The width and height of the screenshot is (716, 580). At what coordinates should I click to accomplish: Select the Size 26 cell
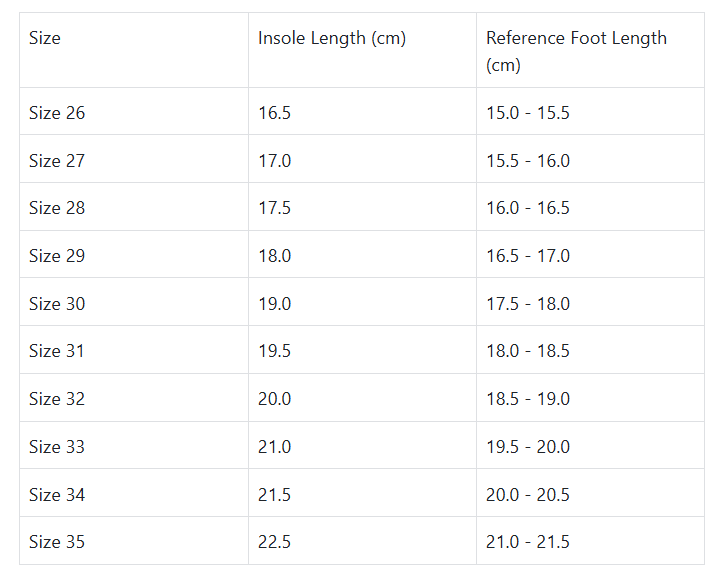57,113
